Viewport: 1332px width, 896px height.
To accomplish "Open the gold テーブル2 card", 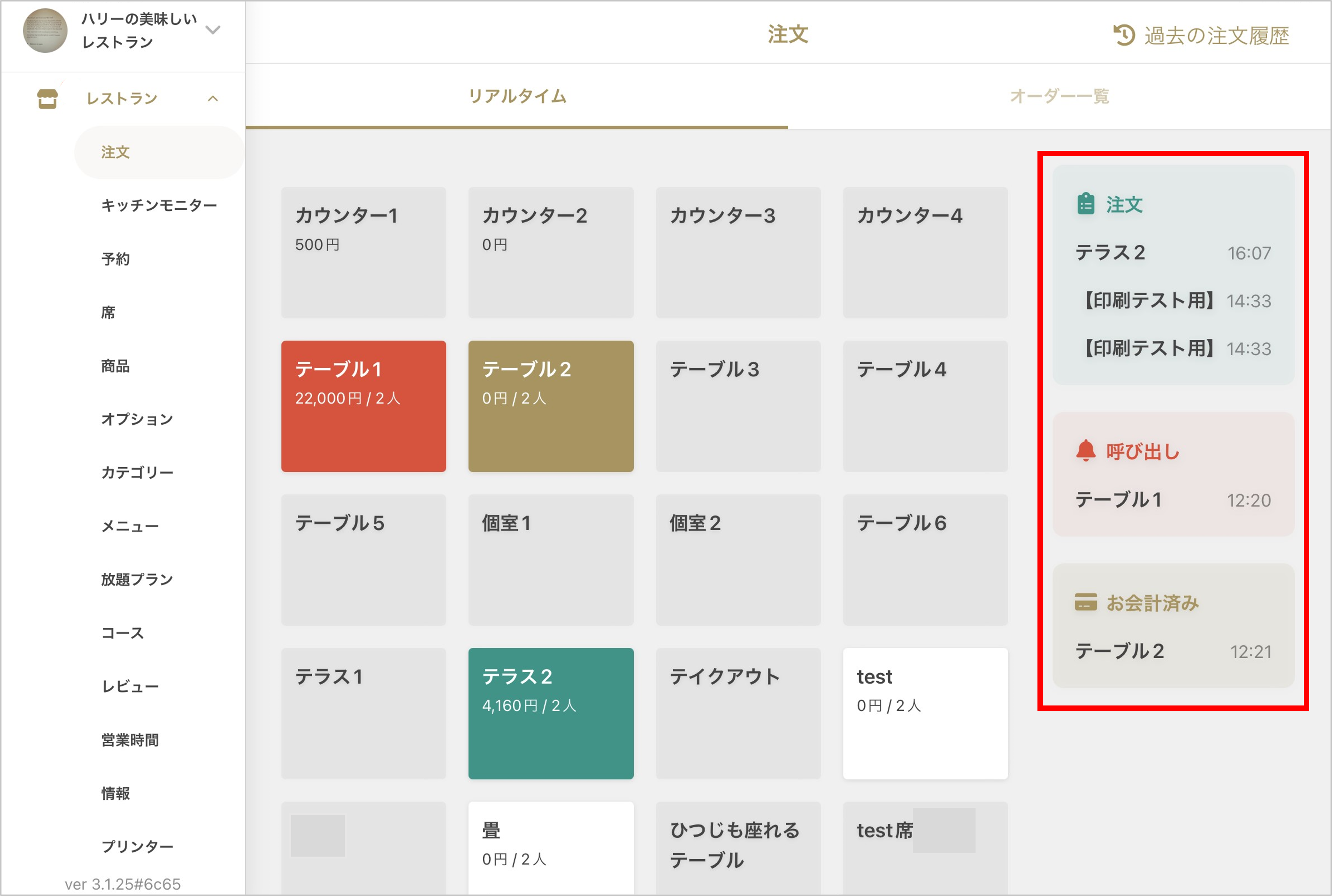I will (x=551, y=406).
